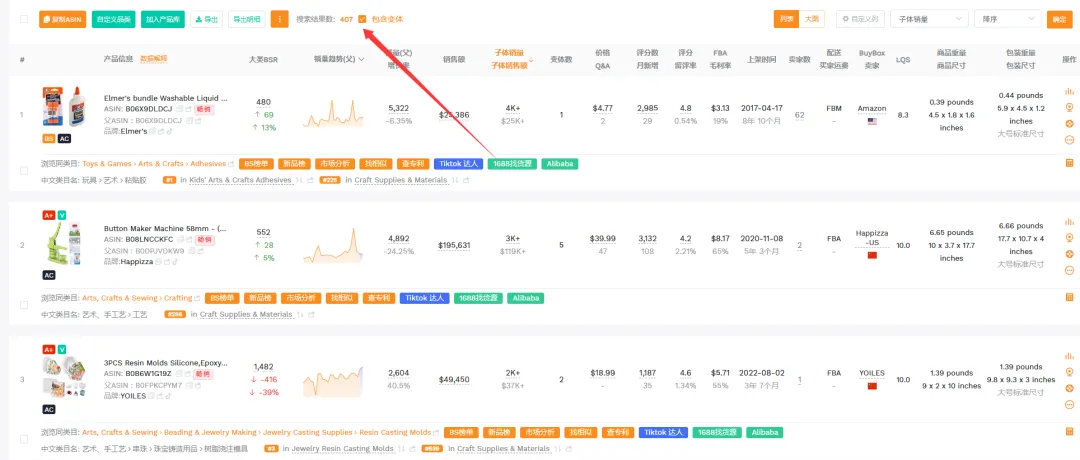The image size is (1080, 460).
Task: Toggle the select-all checkbox in the toolbar
Action: tap(24, 19)
